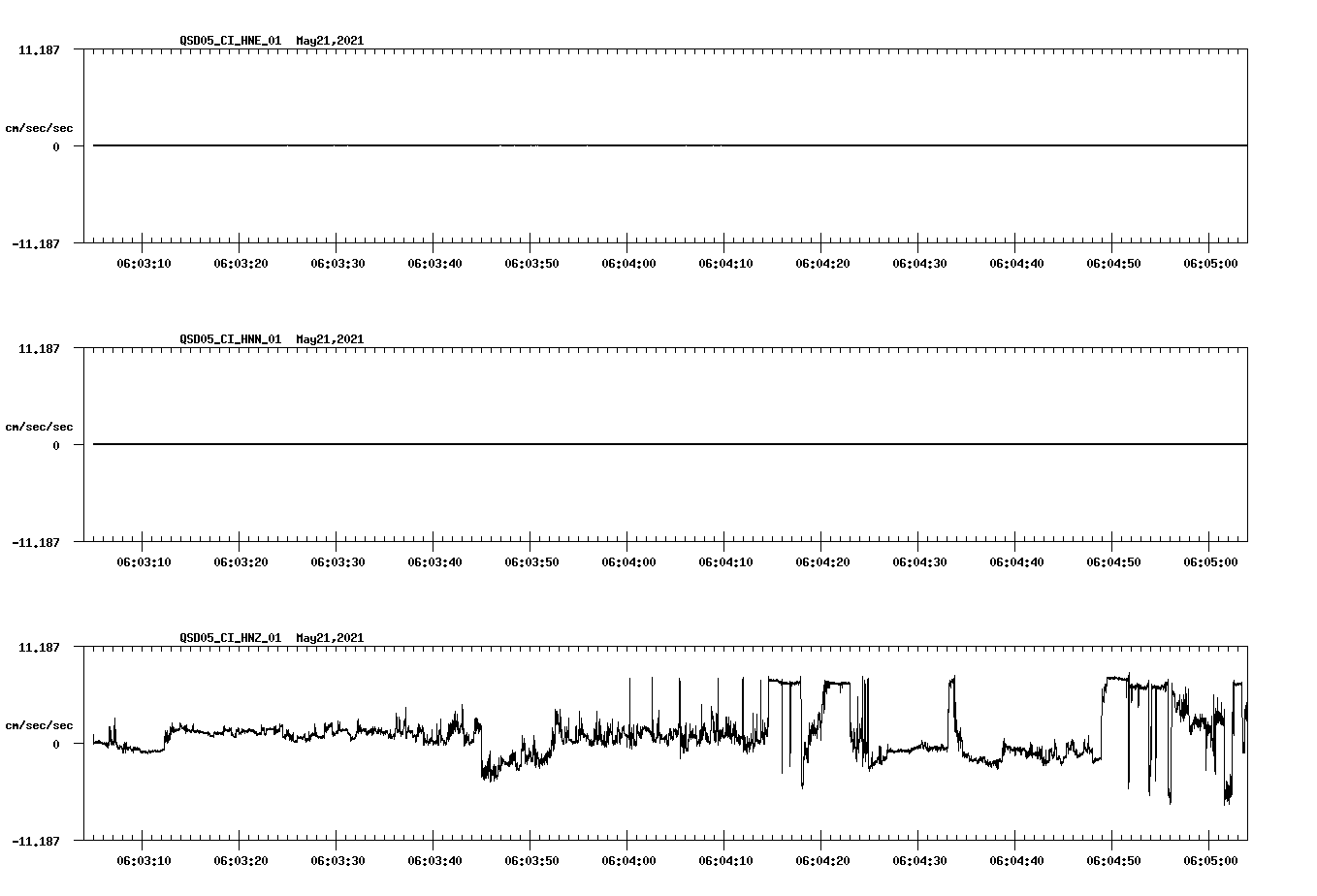Select the QSD05_CI_HNZ_01 channel label
This screenshot has width=1317, height=896.
[228, 638]
